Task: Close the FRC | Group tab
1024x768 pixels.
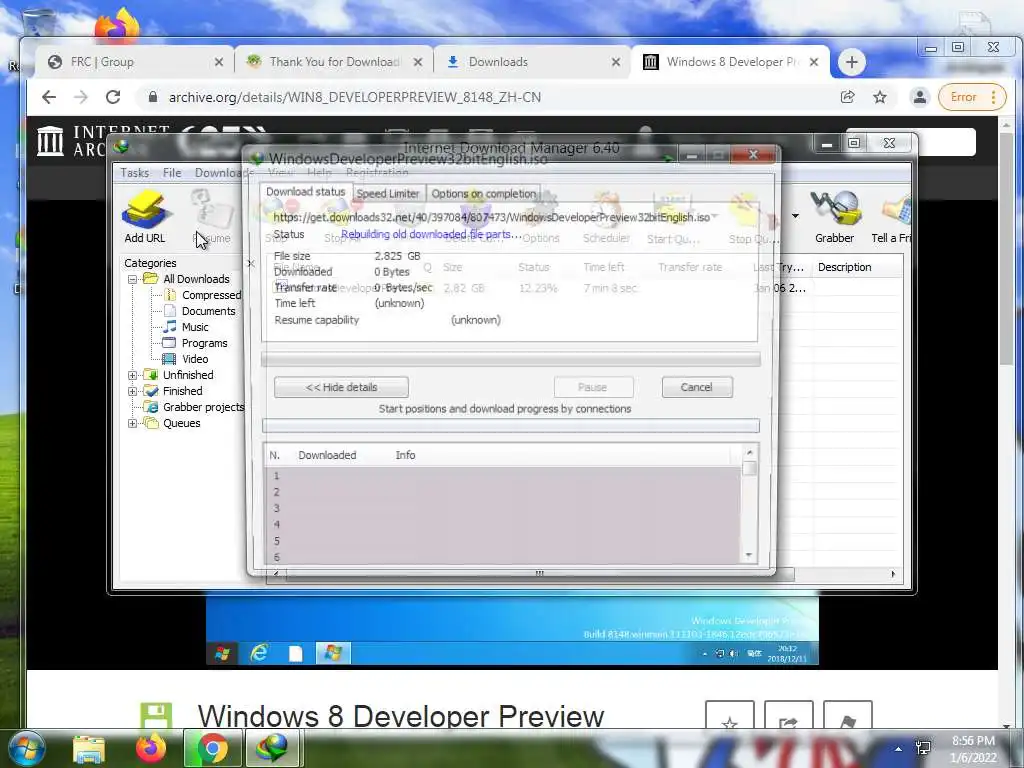Action: point(219,62)
